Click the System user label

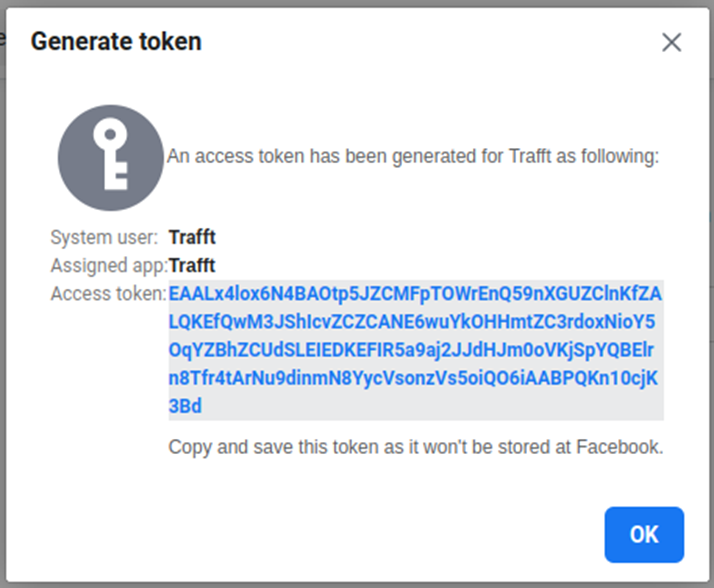[x=104, y=237]
